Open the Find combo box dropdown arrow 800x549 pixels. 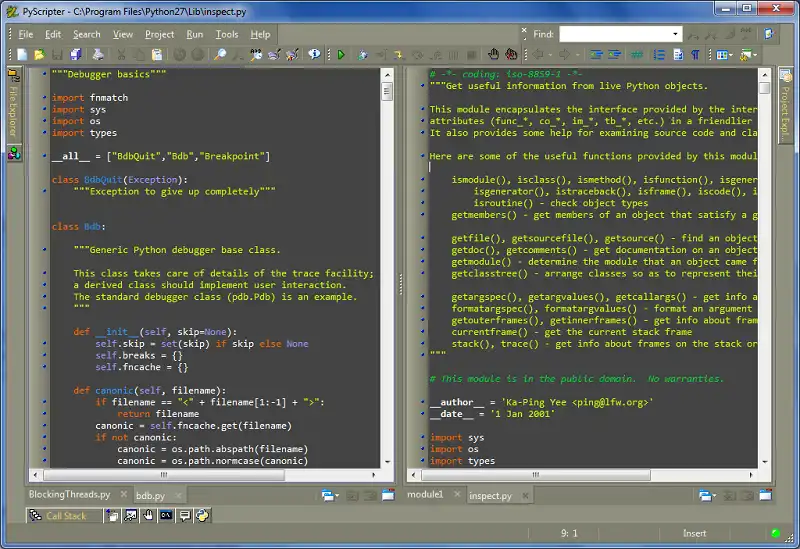coord(676,34)
